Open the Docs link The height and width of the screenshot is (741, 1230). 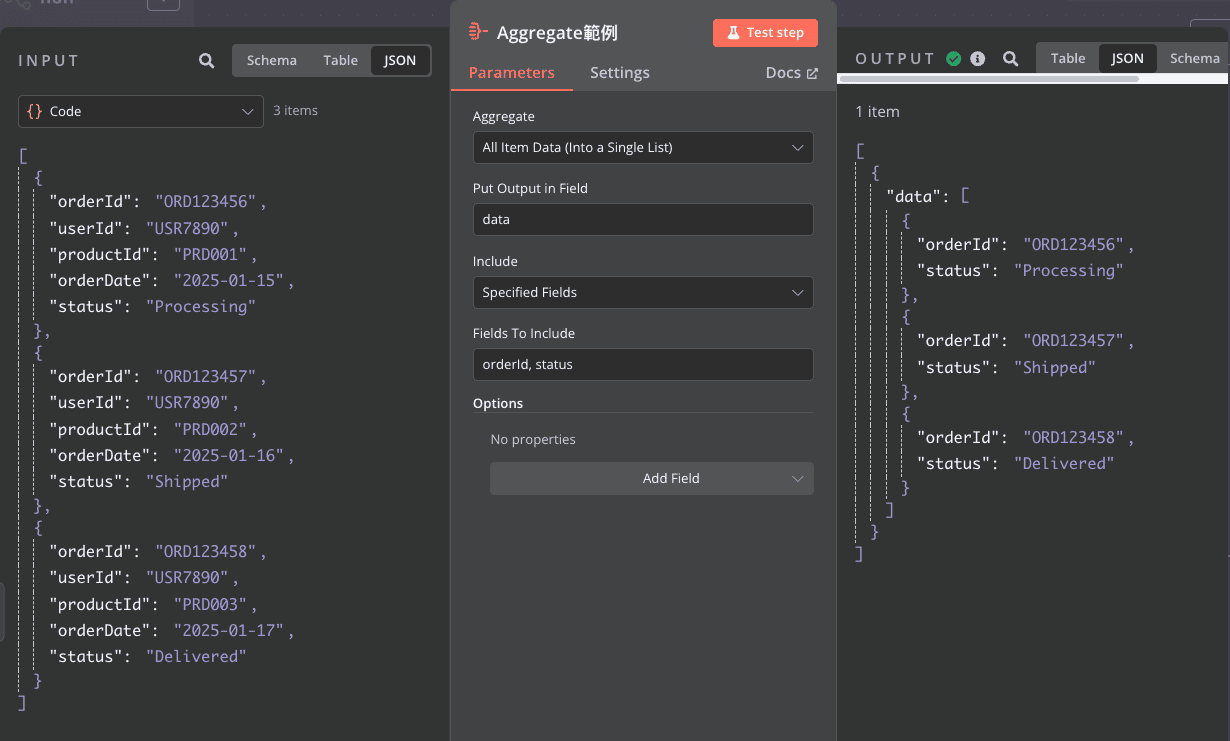pyautogui.click(x=791, y=73)
